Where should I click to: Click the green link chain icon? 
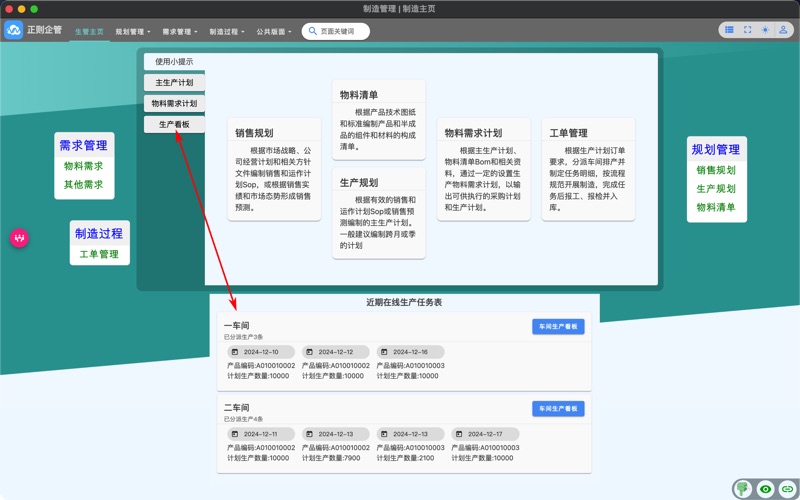point(787,489)
